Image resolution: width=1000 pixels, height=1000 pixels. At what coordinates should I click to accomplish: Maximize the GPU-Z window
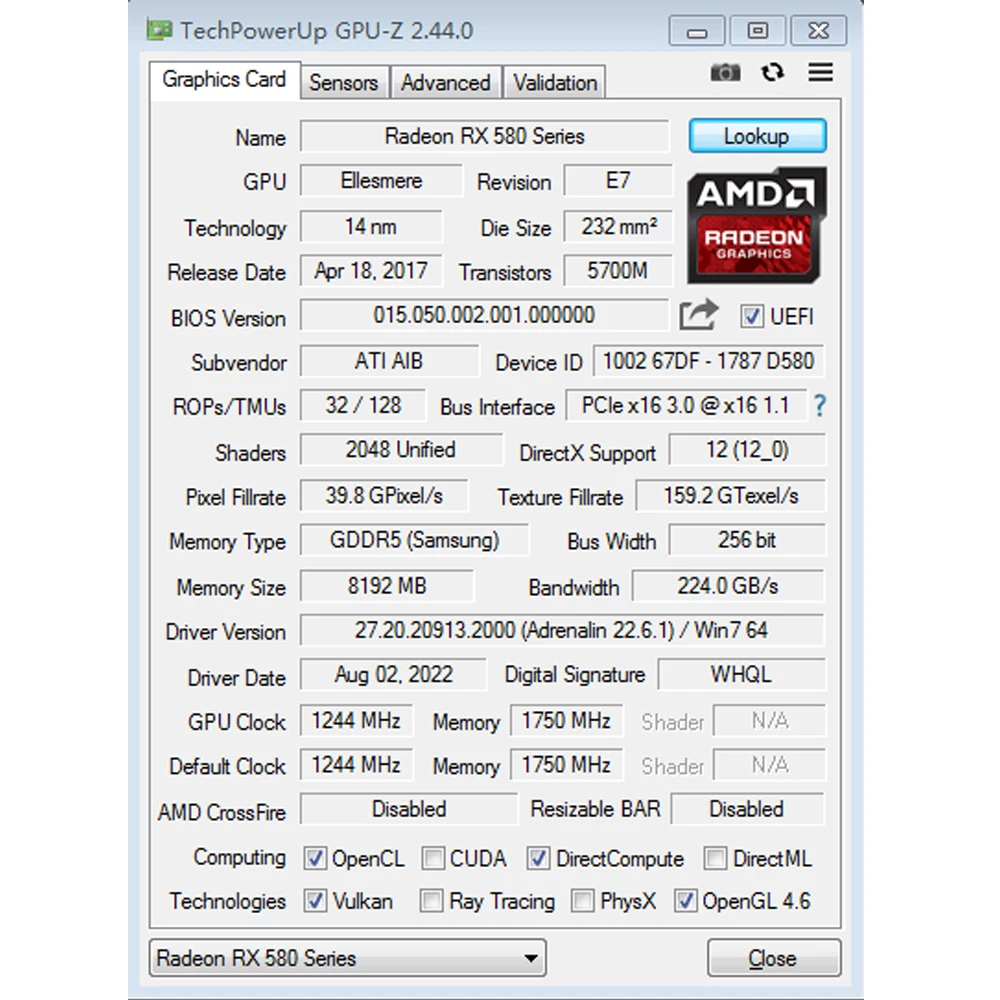tap(758, 31)
